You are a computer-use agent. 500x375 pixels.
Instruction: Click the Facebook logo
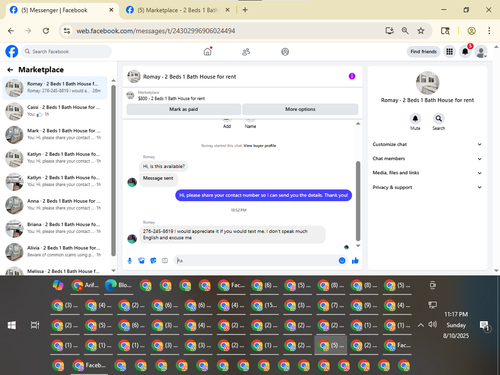click(x=12, y=52)
